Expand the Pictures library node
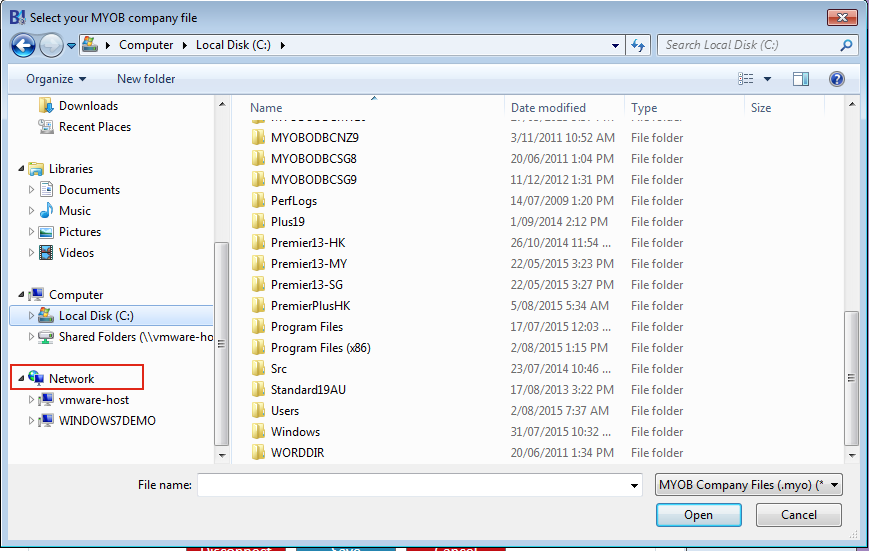Image resolution: width=869 pixels, height=551 pixels. tap(31, 232)
